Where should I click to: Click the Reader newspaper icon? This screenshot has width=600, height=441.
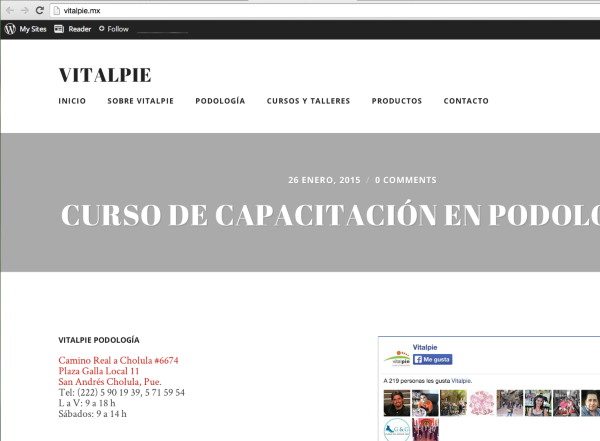pyautogui.click(x=59, y=29)
